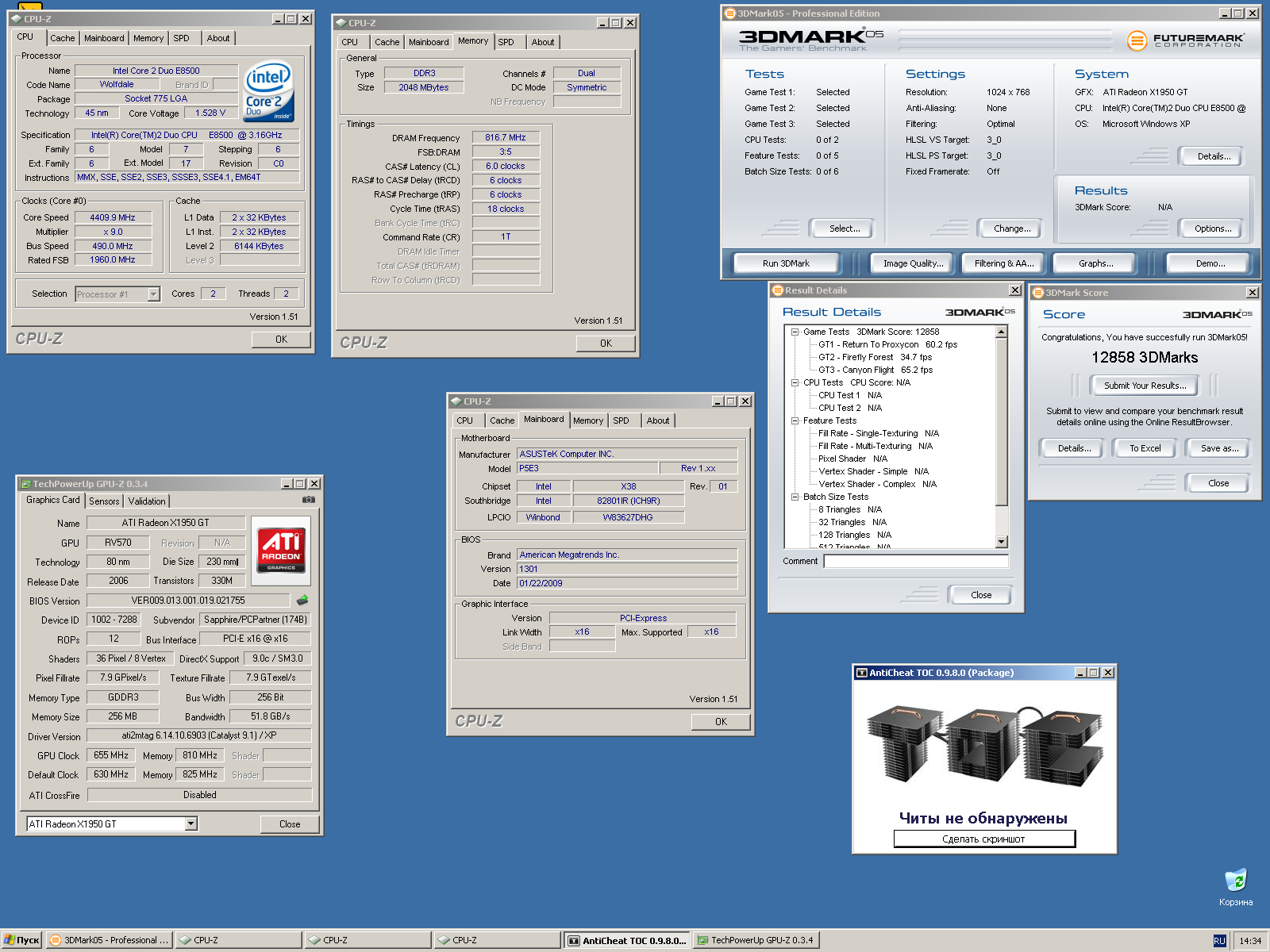Open About tab in CPU-Z Memory window
The width and height of the screenshot is (1270, 952).
coord(543,42)
